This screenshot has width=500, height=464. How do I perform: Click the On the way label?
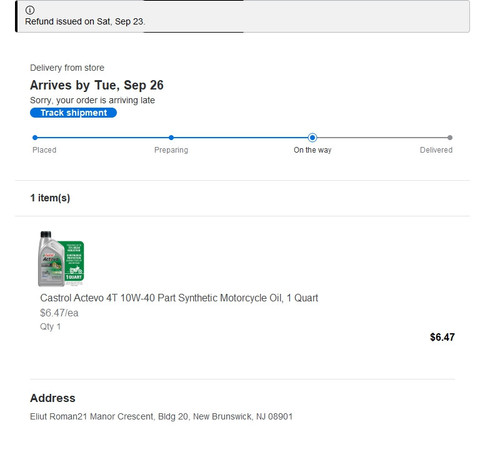click(312, 150)
